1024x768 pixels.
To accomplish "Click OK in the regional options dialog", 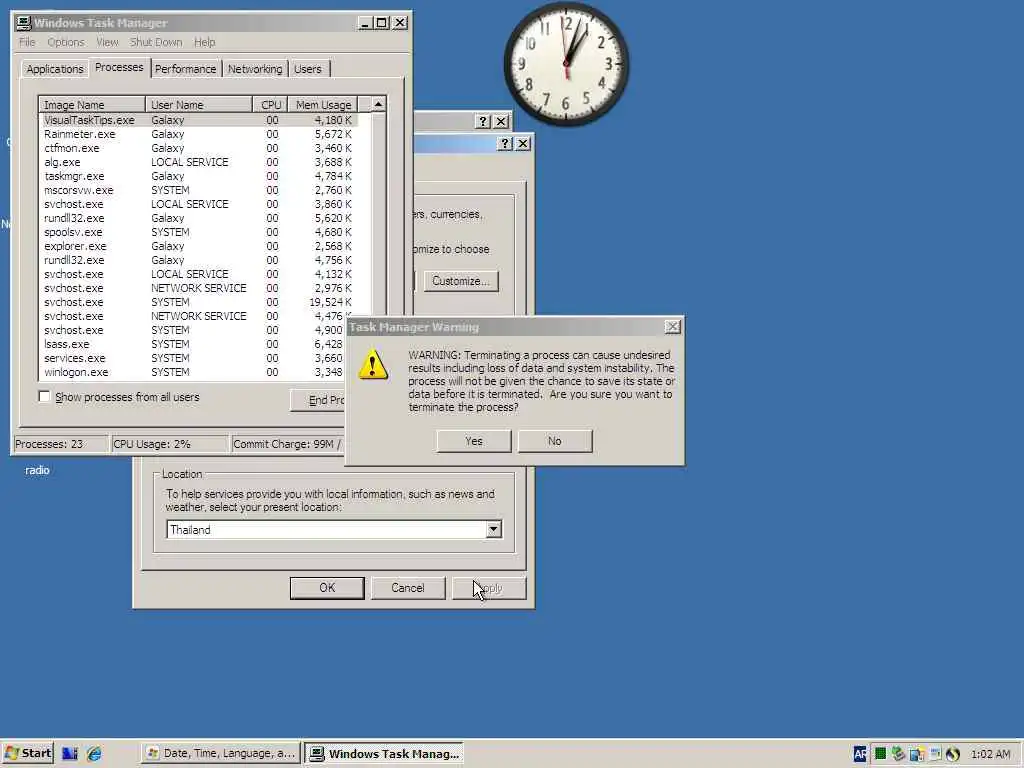I will pos(327,588).
